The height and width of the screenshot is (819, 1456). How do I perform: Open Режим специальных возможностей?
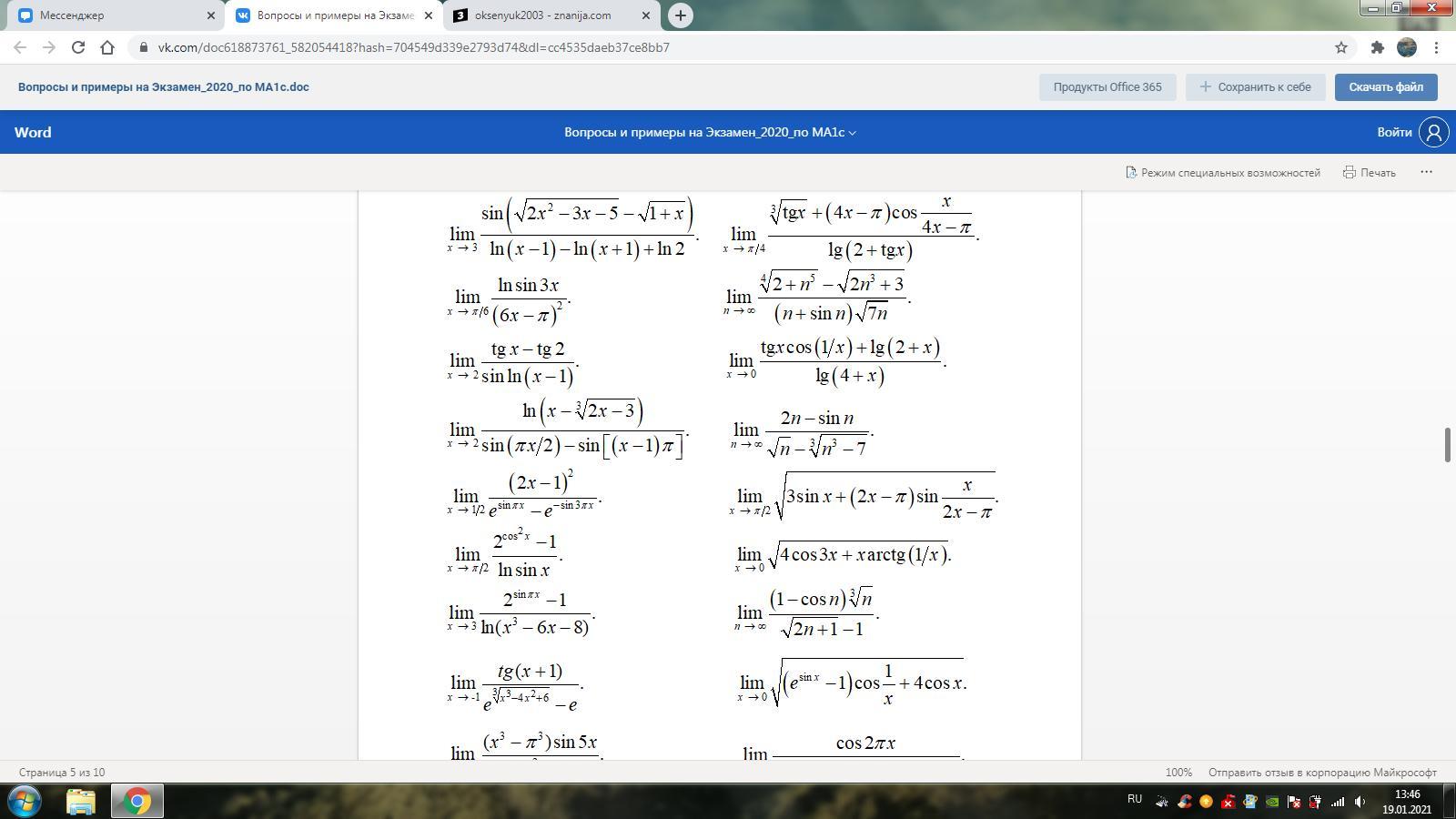1223,173
